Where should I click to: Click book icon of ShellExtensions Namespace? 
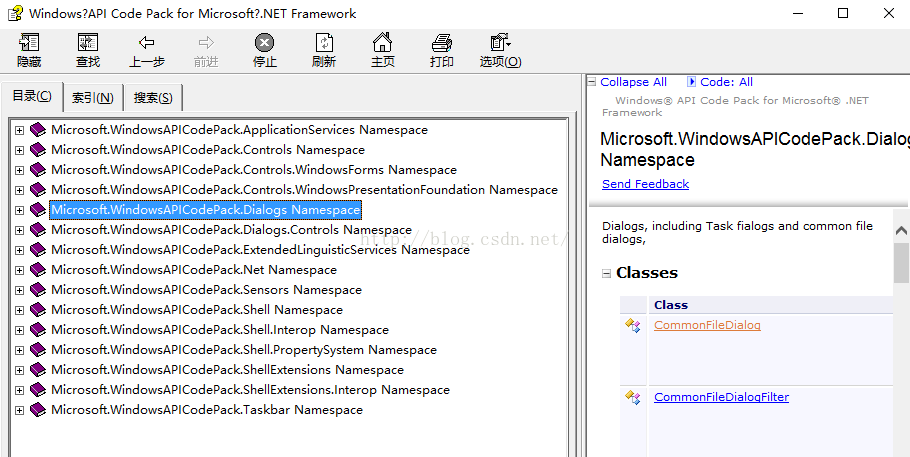(x=38, y=370)
